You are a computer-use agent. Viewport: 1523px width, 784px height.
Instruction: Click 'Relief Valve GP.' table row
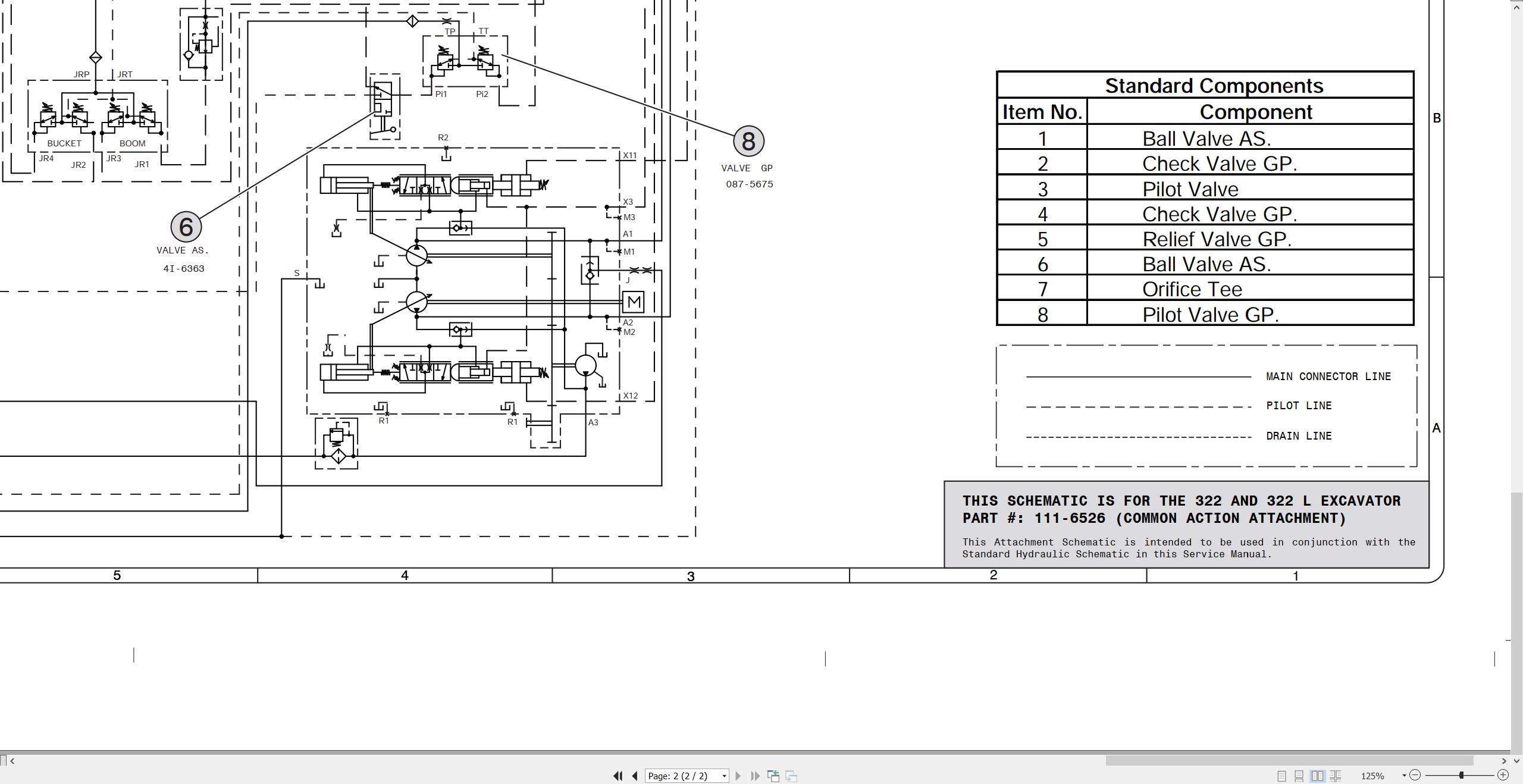pos(1205,239)
